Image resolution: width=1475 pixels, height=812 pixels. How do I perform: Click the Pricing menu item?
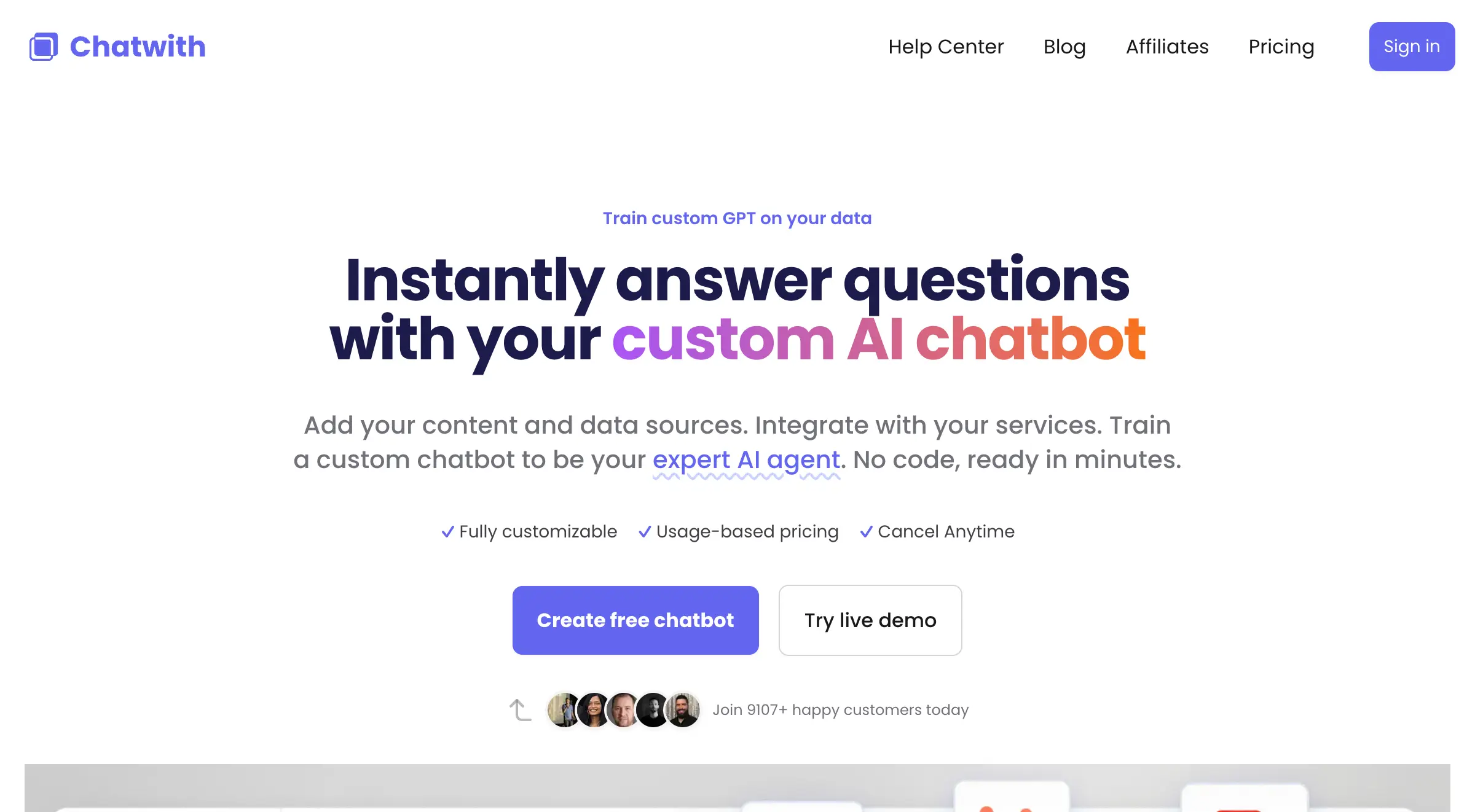click(x=1281, y=46)
